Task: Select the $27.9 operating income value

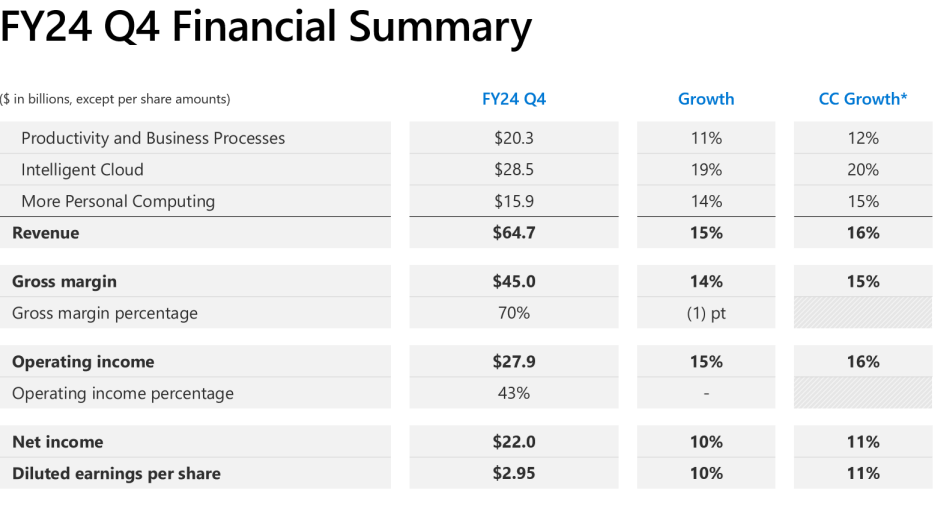Action: 514,362
